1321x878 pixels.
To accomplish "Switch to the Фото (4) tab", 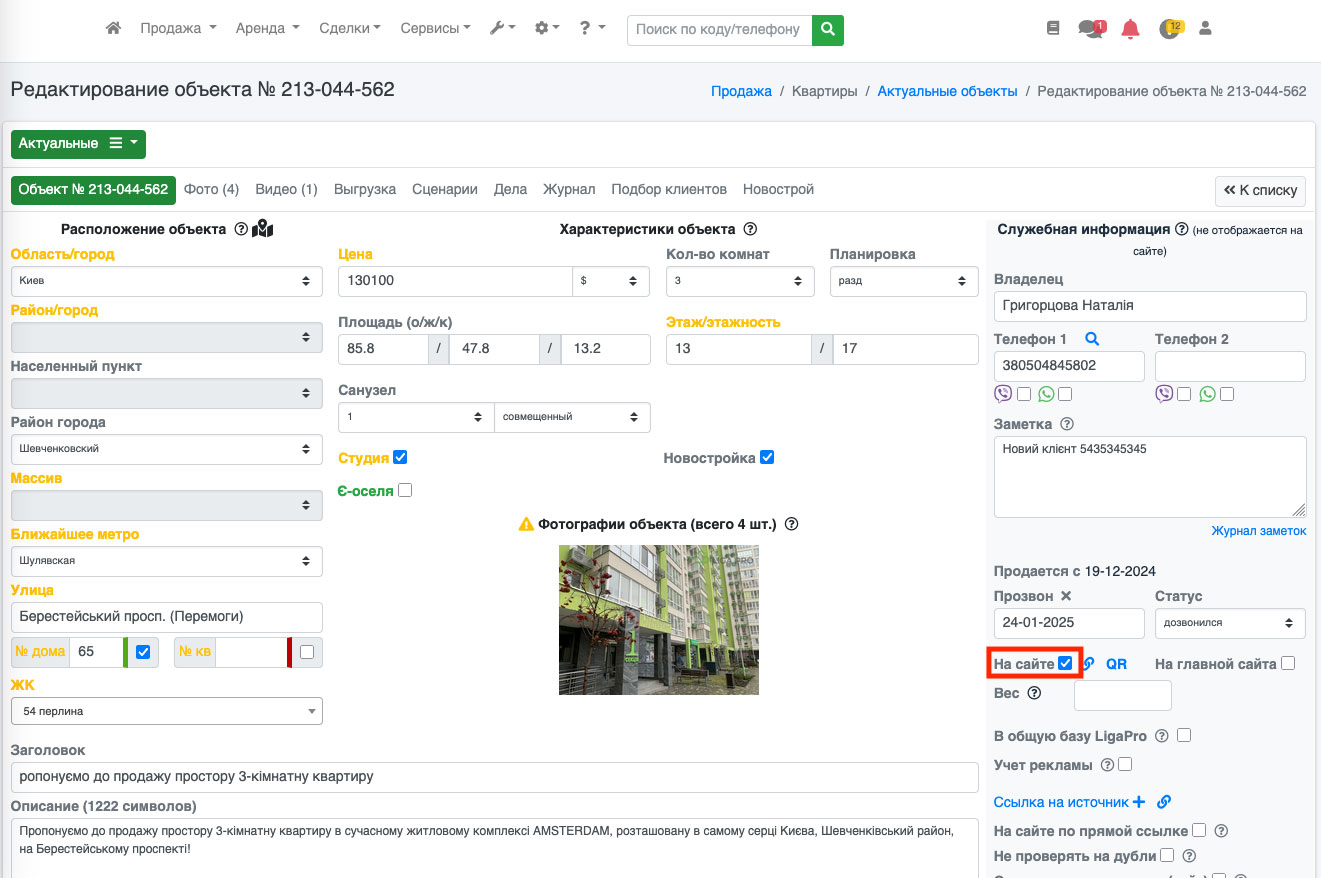I will tap(211, 189).
